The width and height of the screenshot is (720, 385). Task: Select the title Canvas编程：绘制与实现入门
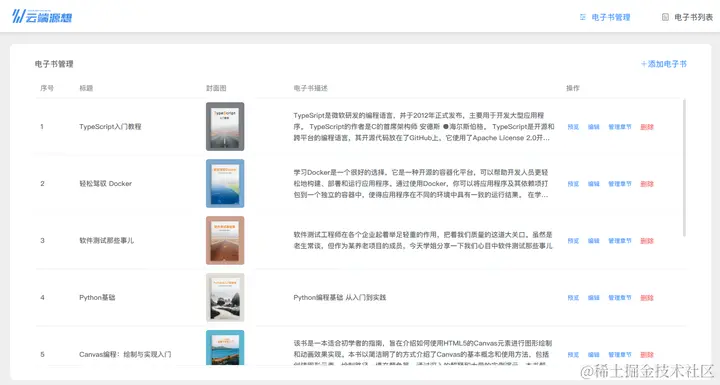tap(125, 355)
